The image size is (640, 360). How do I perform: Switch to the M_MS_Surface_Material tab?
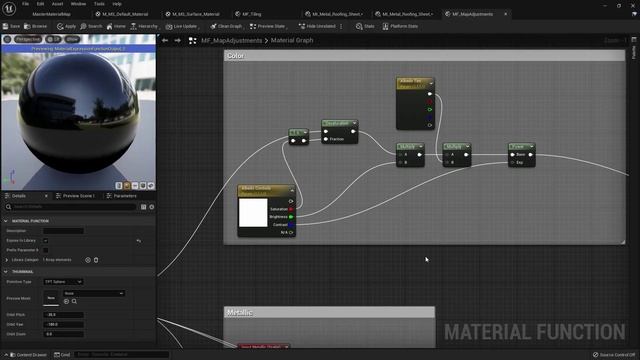tap(193, 14)
